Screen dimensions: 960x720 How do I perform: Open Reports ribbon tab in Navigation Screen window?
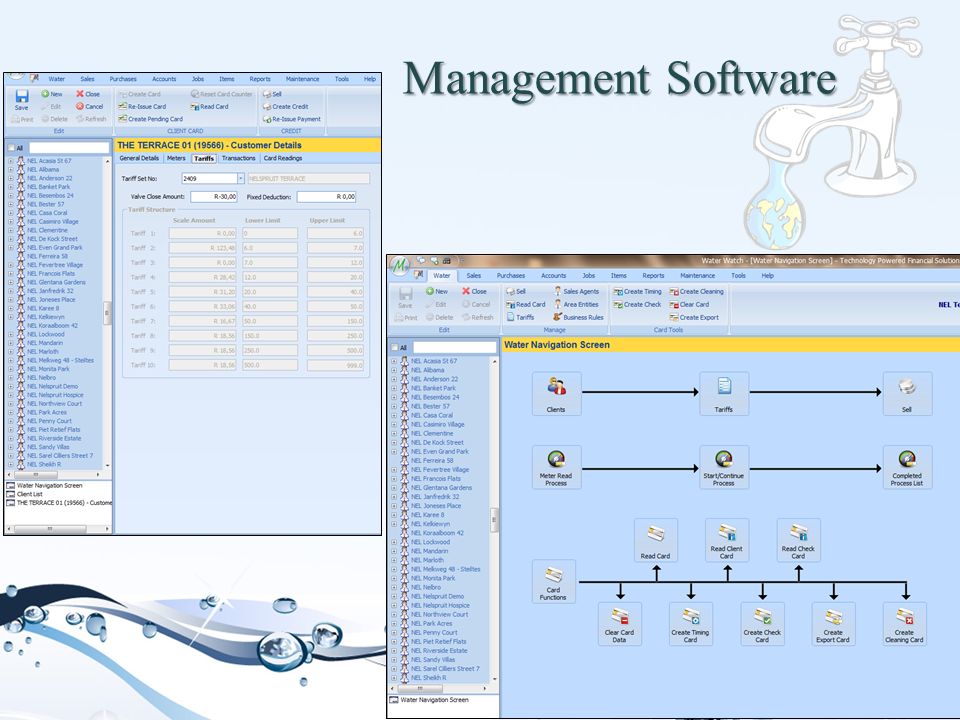click(653, 276)
